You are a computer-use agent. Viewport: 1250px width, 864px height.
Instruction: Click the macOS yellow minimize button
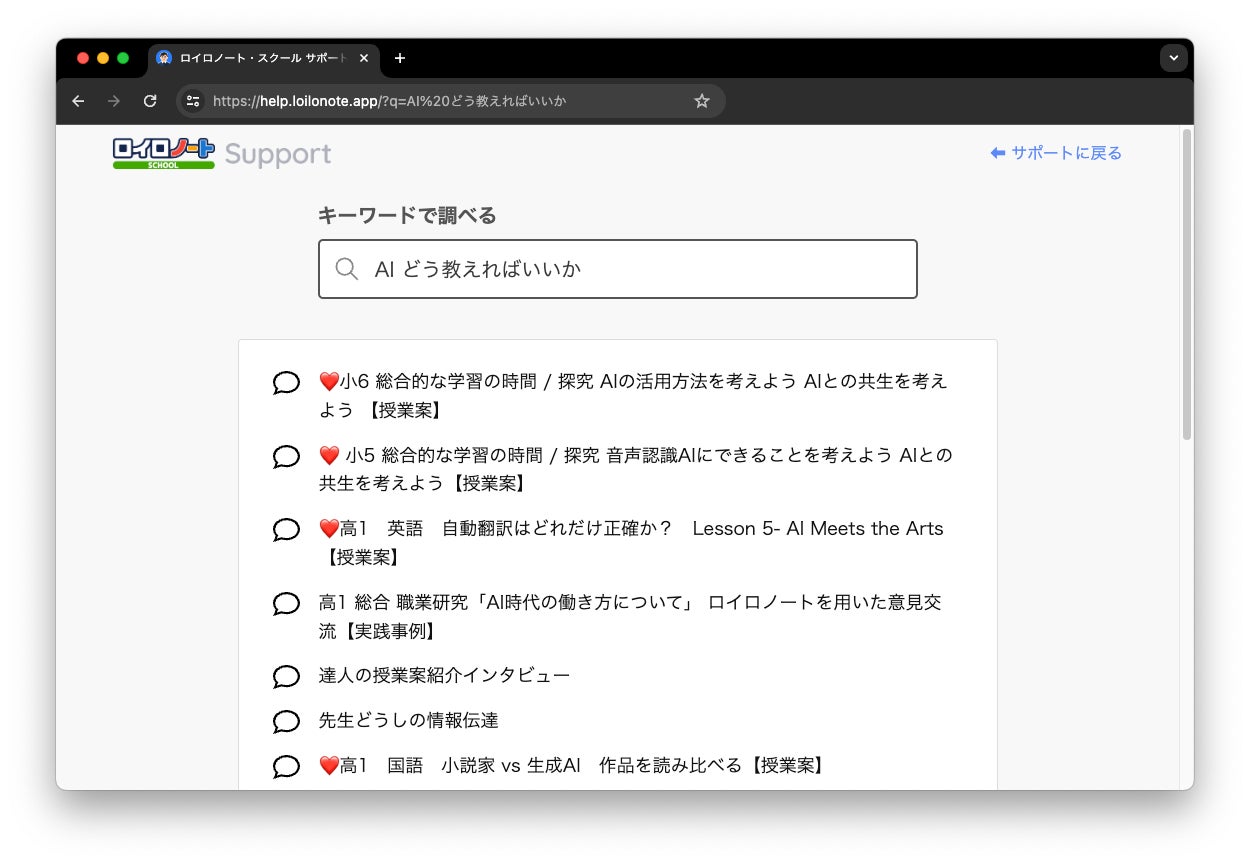point(103,58)
